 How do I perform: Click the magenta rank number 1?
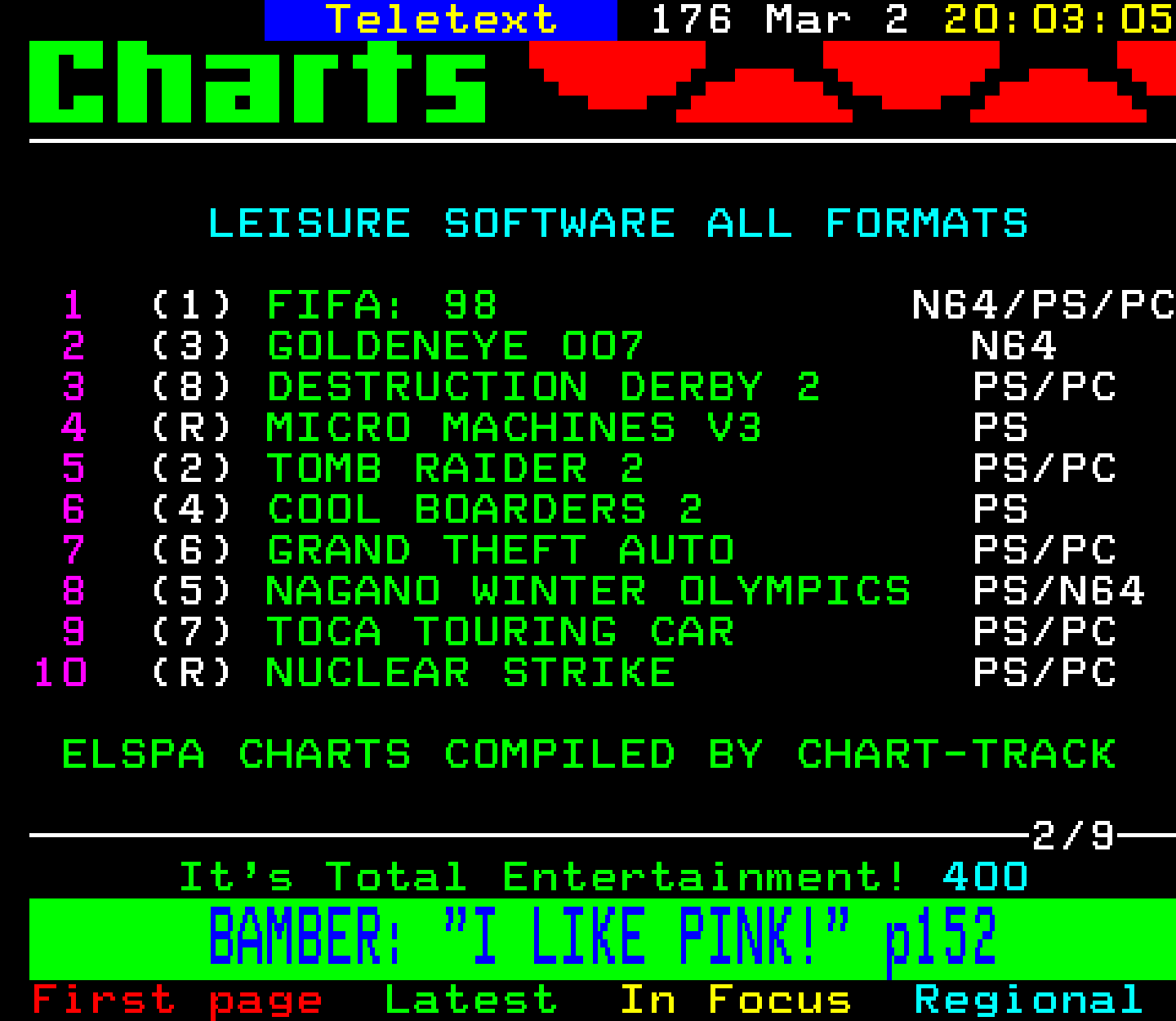coord(73,305)
